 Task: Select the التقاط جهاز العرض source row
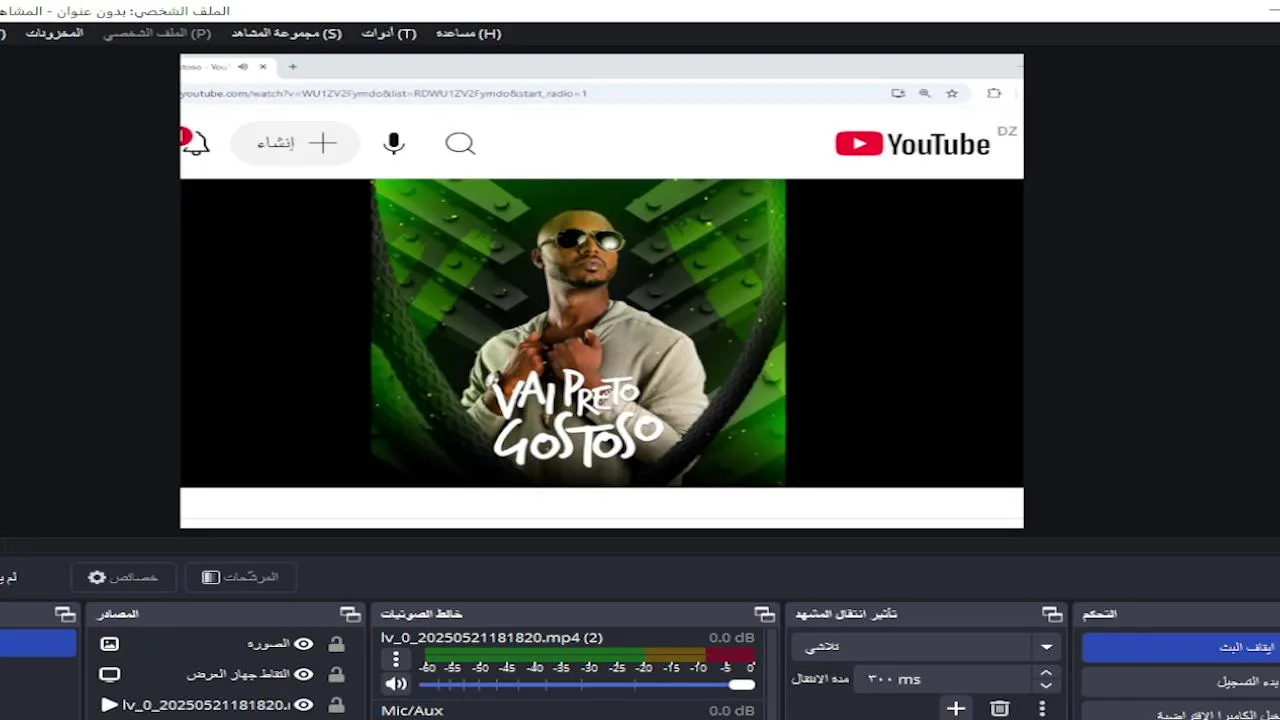224,675
